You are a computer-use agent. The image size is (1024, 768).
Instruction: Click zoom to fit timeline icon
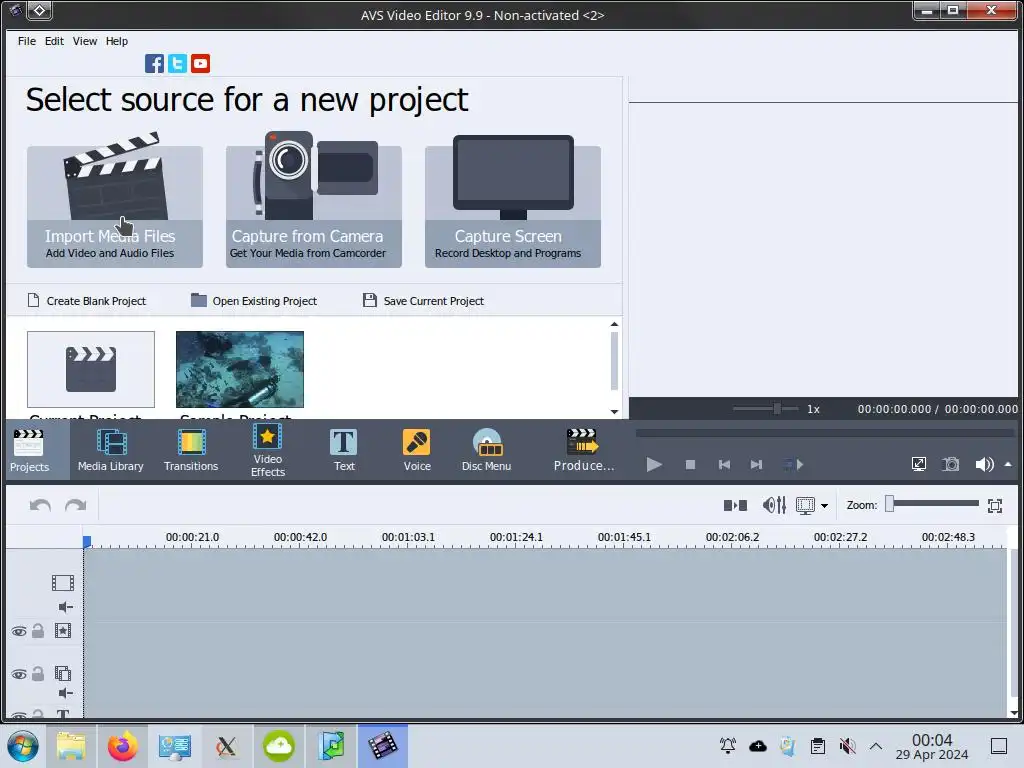[x=995, y=505]
